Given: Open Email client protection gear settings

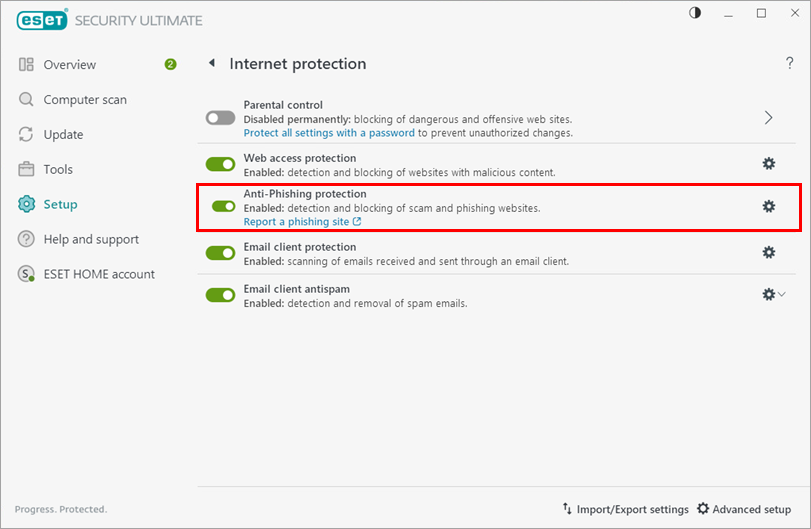Looking at the screenshot, I should click(x=768, y=253).
